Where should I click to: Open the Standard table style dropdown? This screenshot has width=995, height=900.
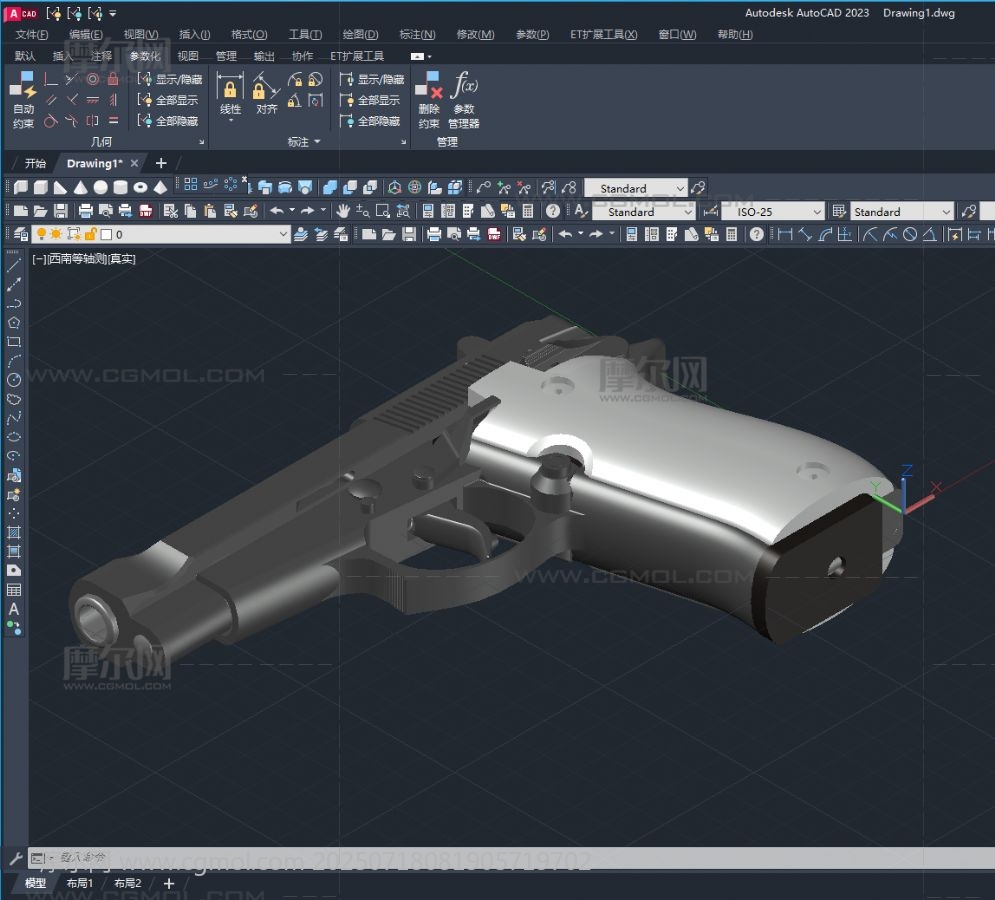(946, 211)
